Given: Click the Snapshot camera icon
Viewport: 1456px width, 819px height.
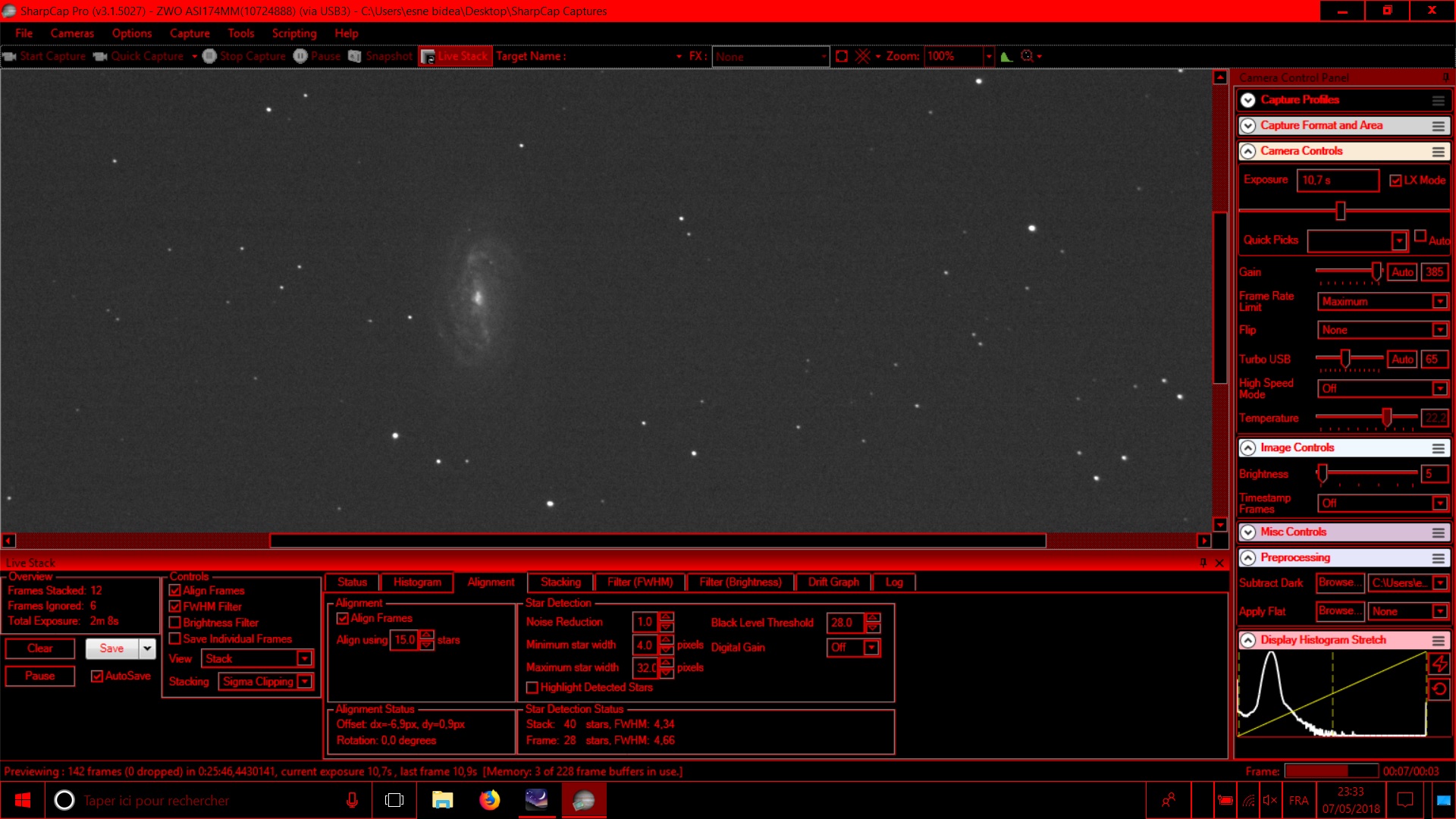Looking at the screenshot, I should pyautogui.click(x=355, y=56).
